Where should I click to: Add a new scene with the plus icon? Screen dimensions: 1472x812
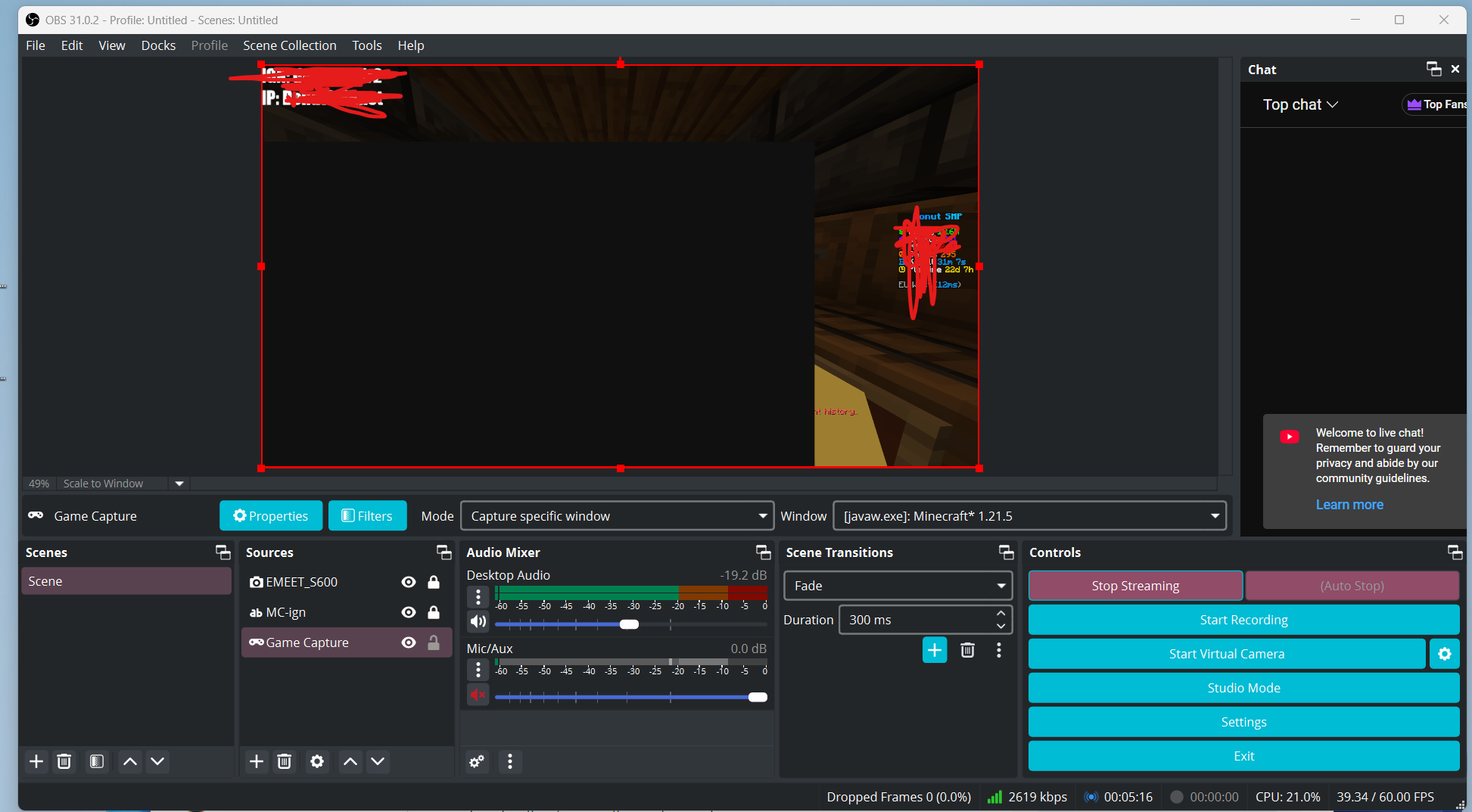point(36,761)
